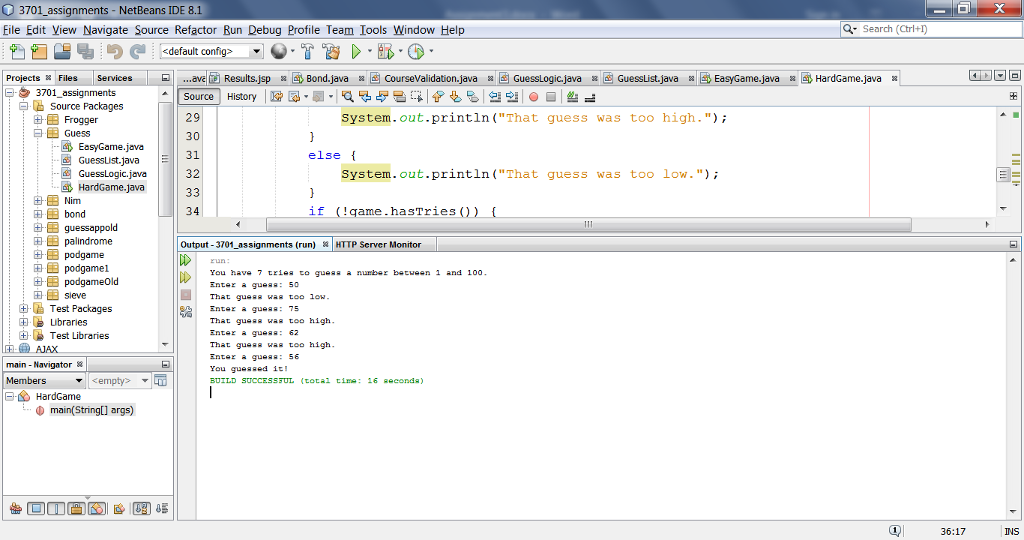The image size is (1024, 540).
Task: Click the Open Project toolbar icon
Action: [x=63, y=52]
